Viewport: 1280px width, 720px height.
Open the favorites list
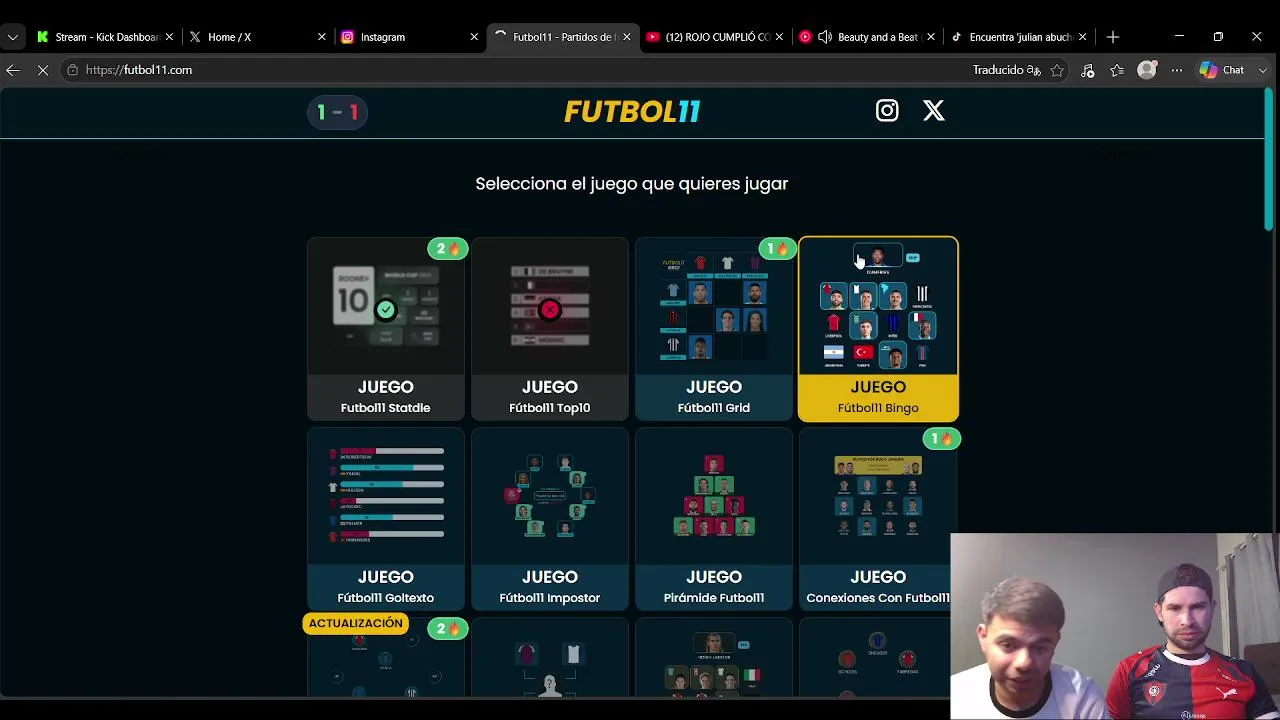pos(1117,70)
